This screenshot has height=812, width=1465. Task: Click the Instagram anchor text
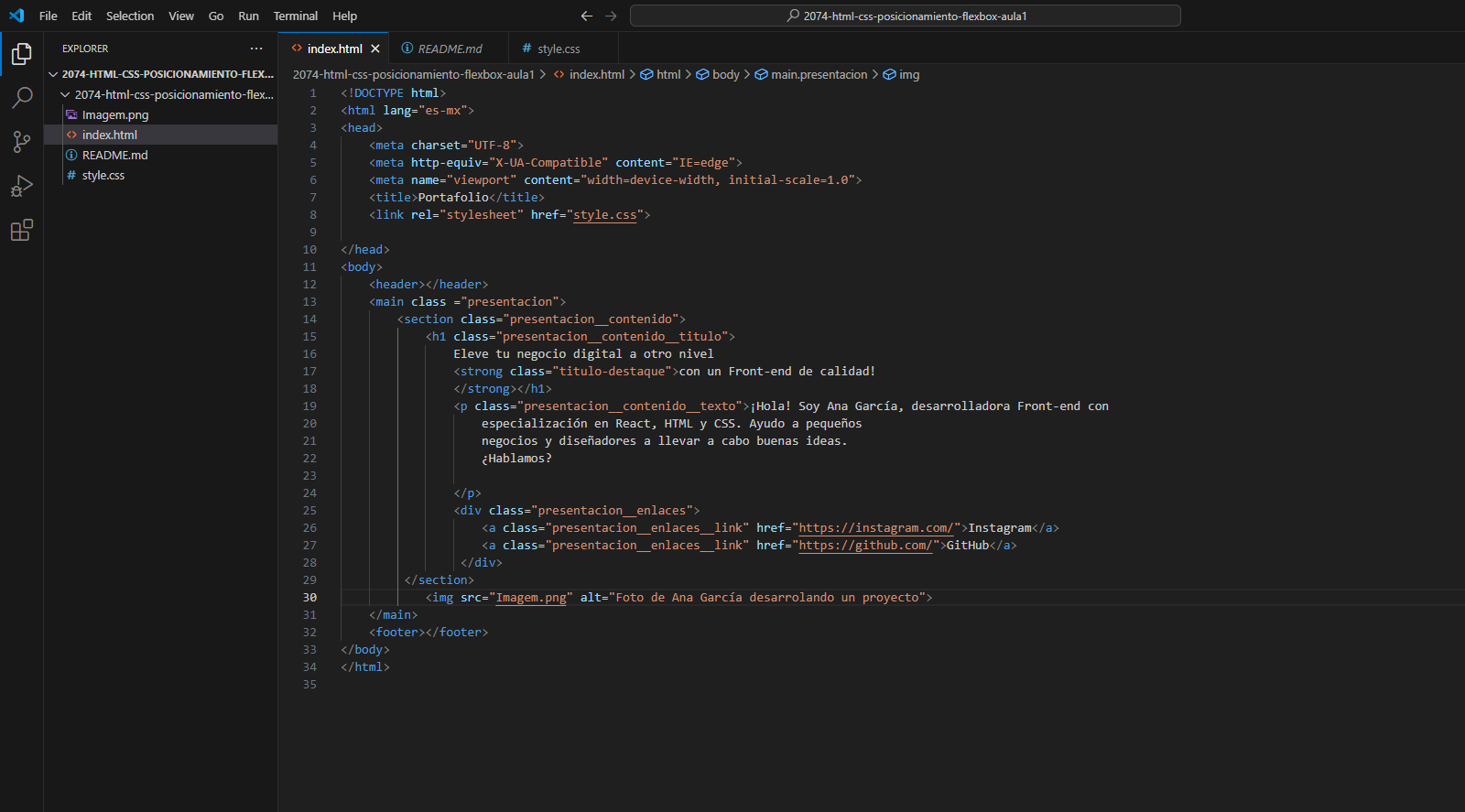click(1000, 527)
